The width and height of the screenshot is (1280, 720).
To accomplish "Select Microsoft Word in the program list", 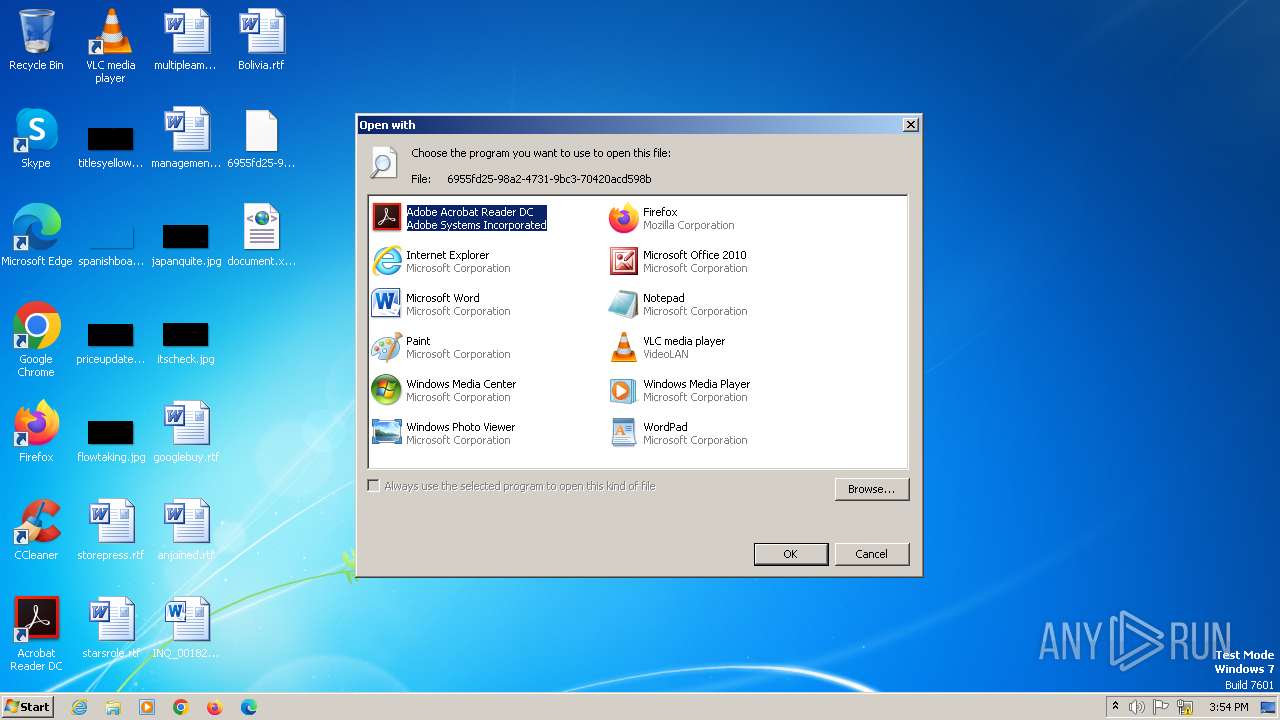I will click(441, 304).
